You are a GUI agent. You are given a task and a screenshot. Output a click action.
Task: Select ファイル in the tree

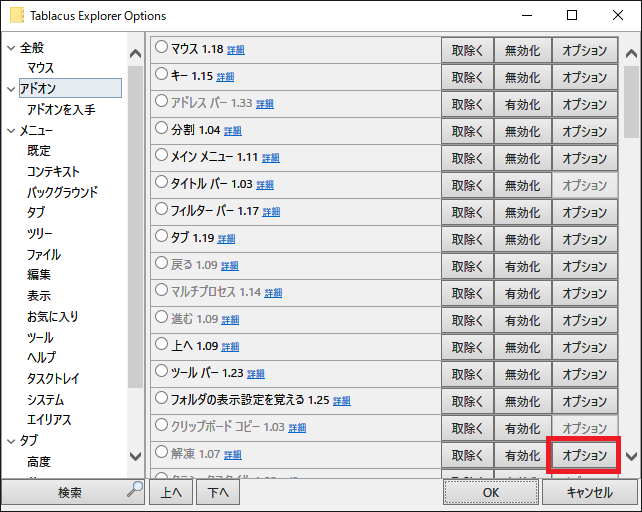44,254
